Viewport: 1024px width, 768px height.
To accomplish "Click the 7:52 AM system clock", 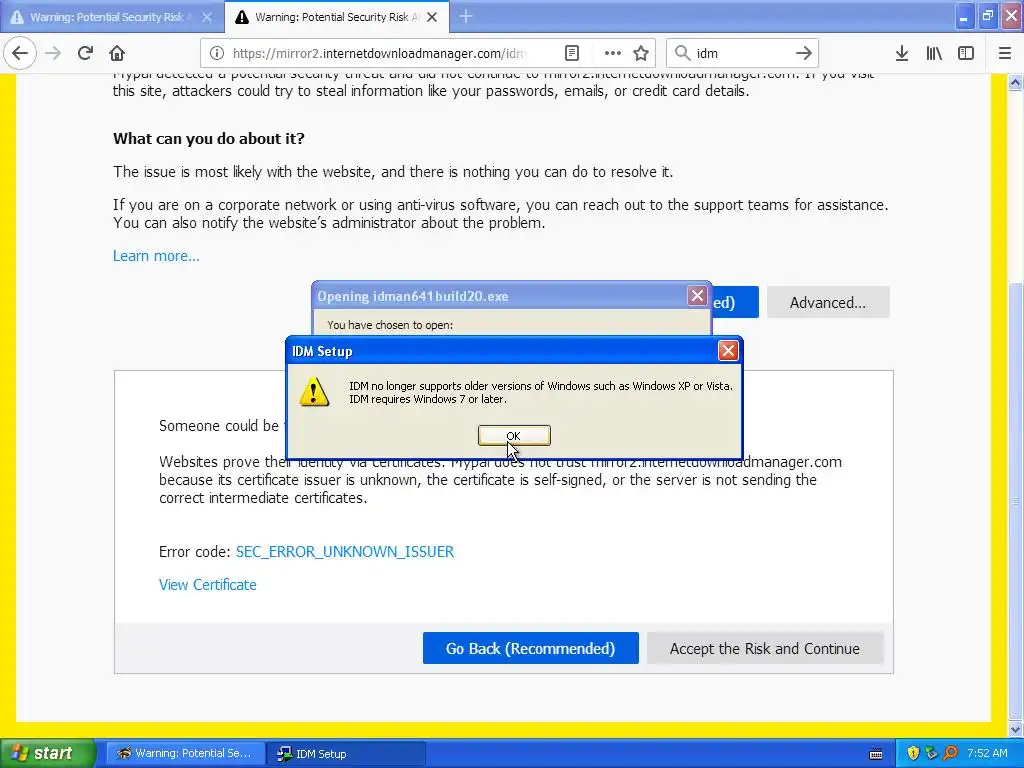I will point(987,753).
